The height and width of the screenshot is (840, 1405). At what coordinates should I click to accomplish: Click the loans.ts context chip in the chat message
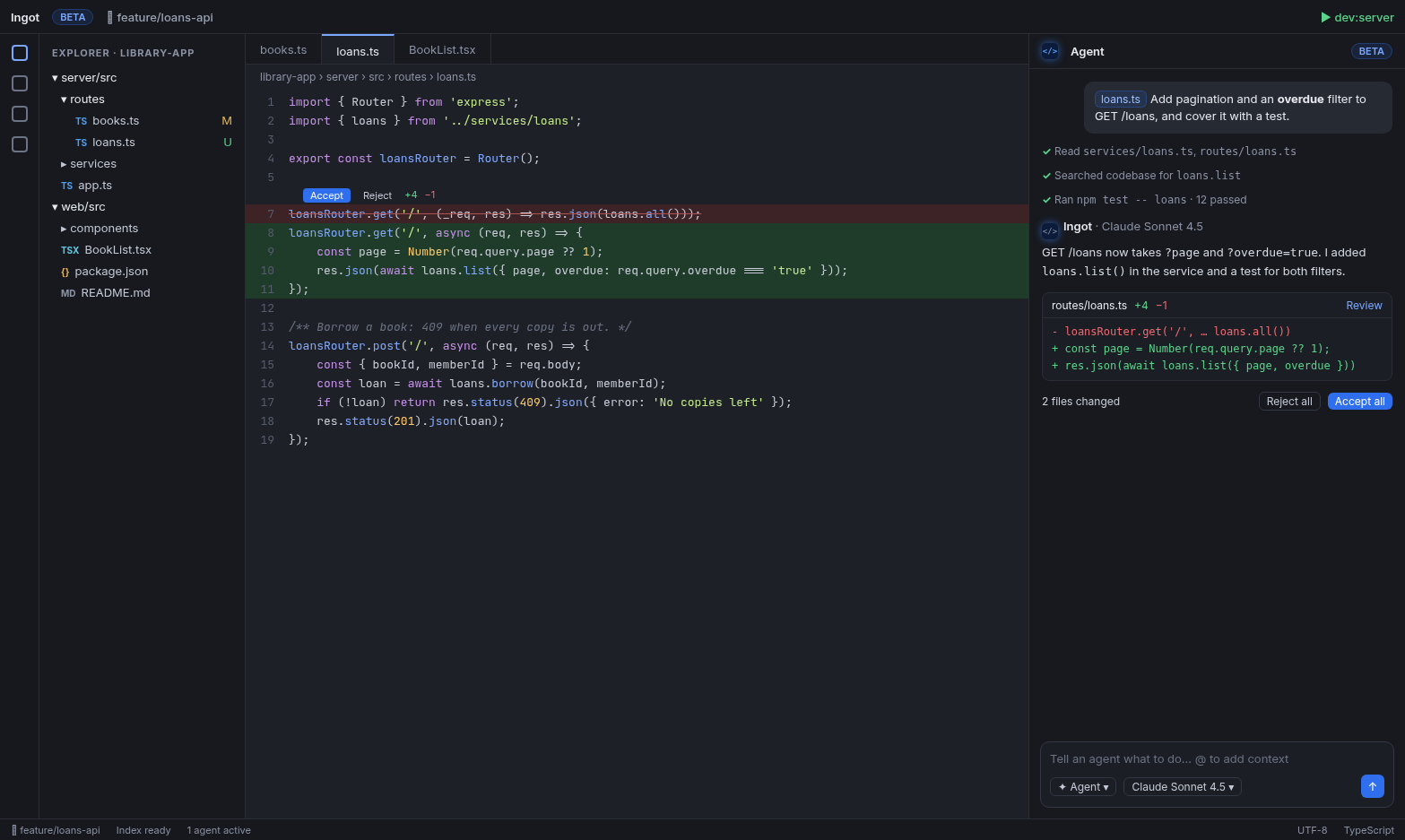pos(1121,100)
